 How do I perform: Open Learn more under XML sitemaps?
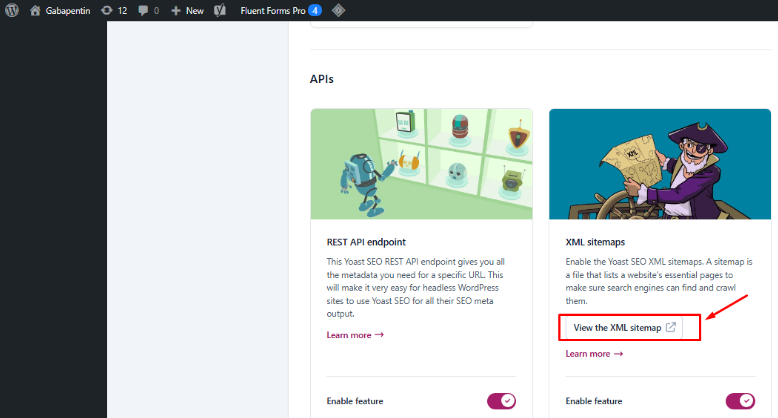tap(594, 353)
